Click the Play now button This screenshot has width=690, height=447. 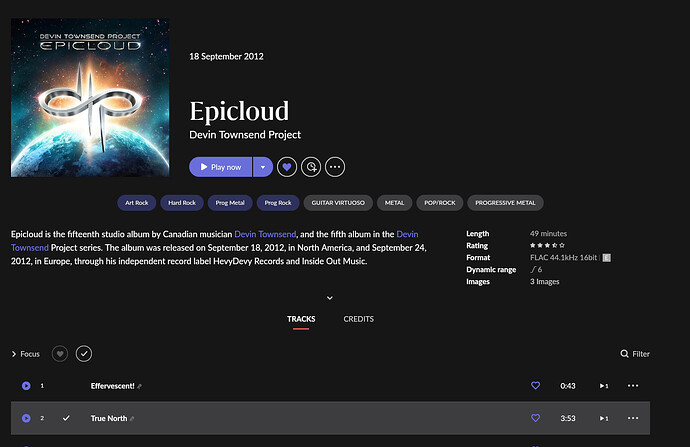pyautogui.click(x=220, y=167)
